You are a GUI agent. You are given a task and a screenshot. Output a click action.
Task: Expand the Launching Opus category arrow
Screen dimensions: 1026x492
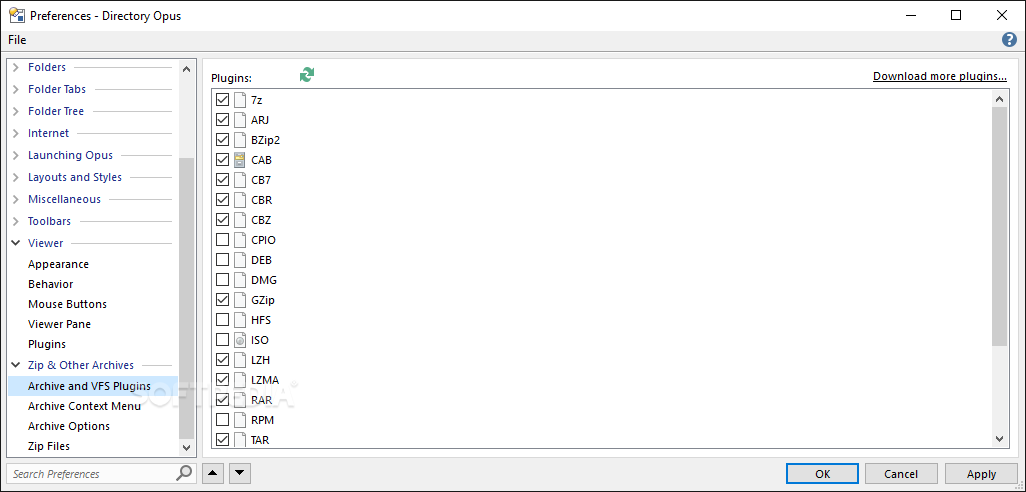[x=16, y=155]
